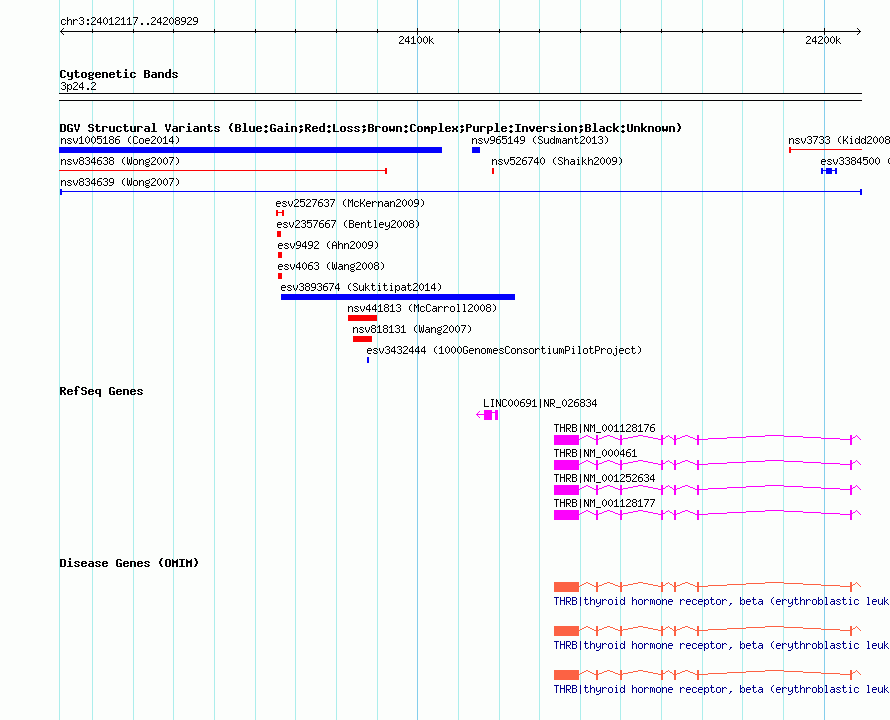Click the 24200k ruler tick label
The width and height of the screenshot is (890, 720).
823,40
